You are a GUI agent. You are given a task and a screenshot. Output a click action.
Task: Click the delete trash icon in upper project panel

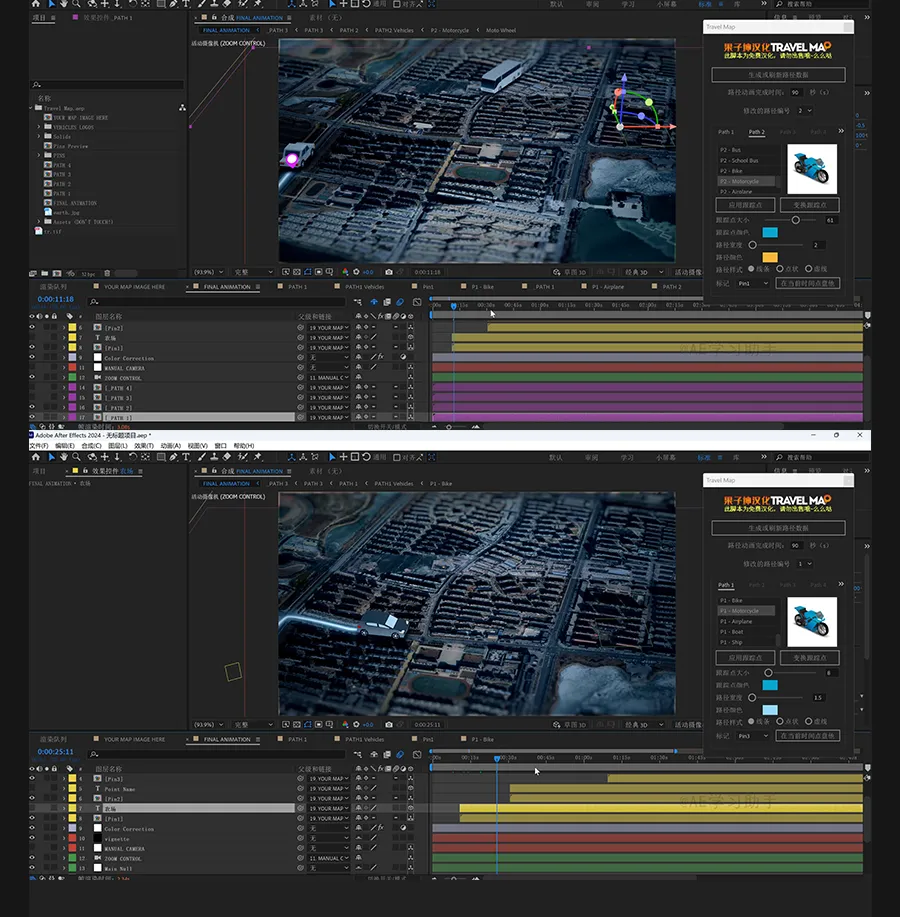[x=107, y=273]
